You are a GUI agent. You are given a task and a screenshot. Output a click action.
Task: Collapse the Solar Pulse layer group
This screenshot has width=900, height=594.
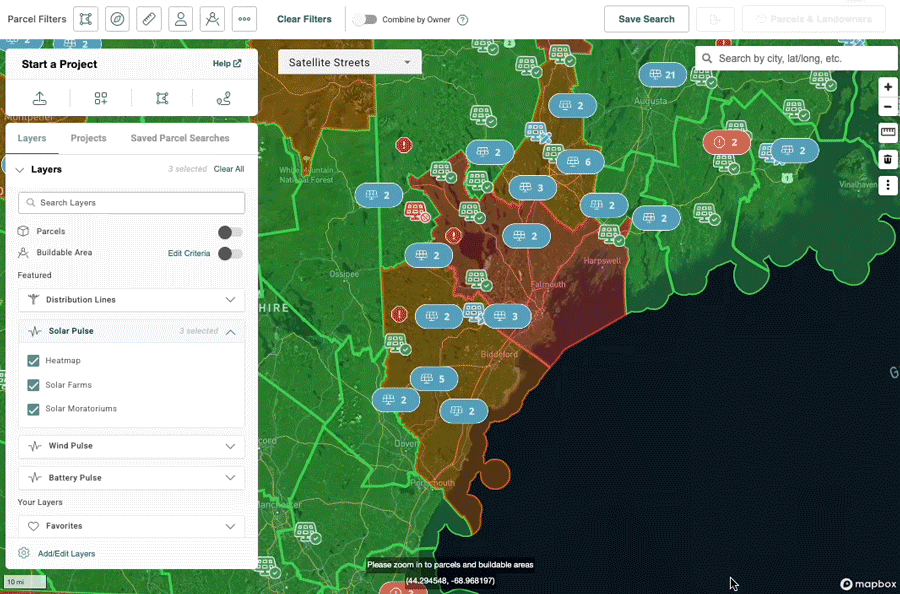click(131, 331)
